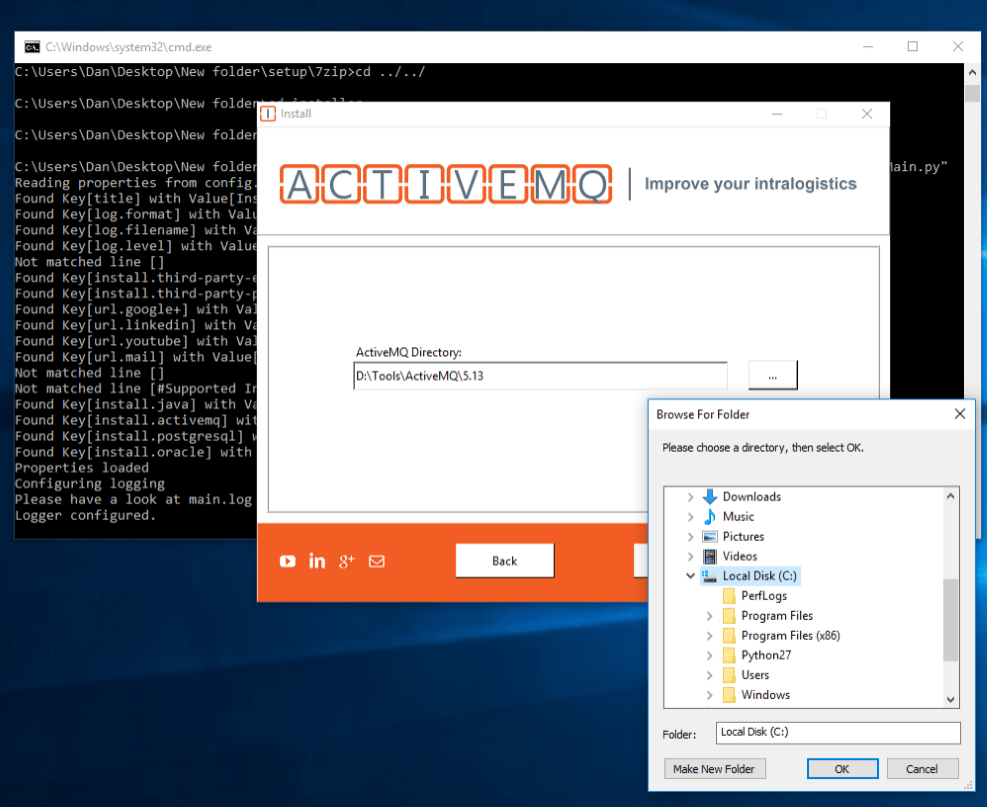
Task: Open the Google+ icon in installer footer
Action: 347,561
